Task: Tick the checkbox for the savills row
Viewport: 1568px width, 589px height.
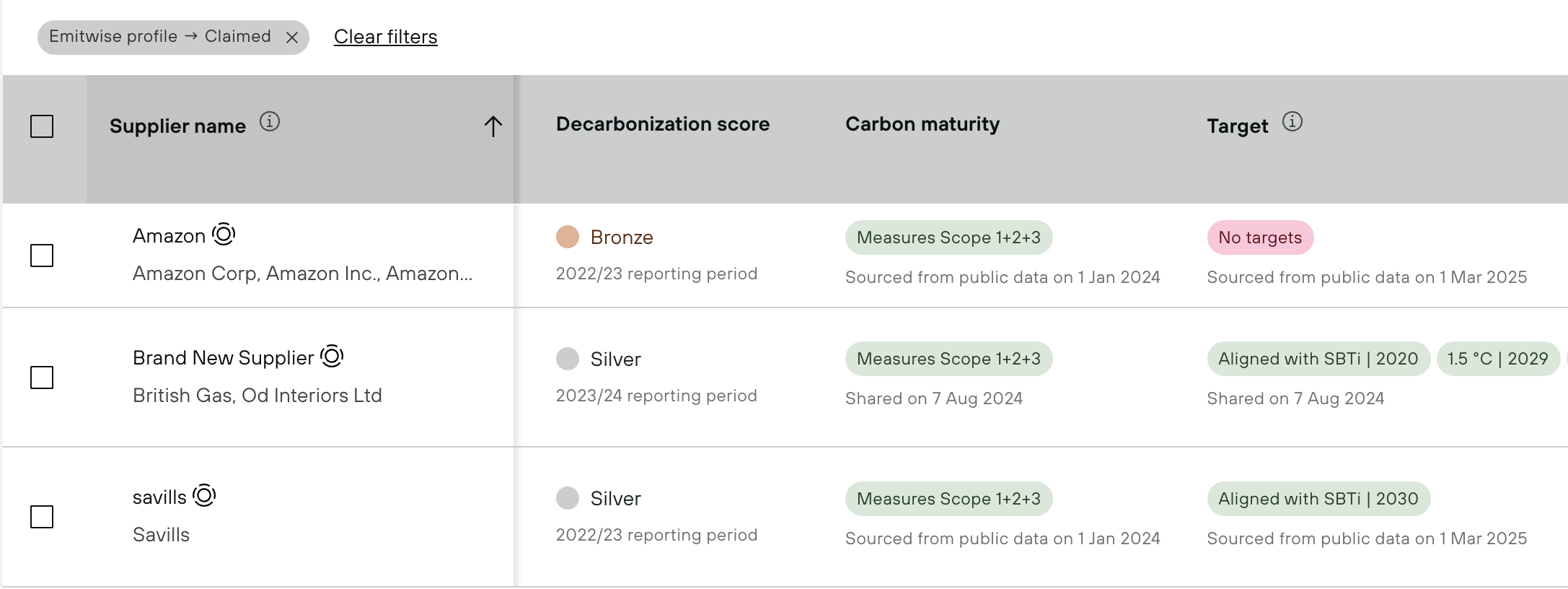Action: click(42, 517)
